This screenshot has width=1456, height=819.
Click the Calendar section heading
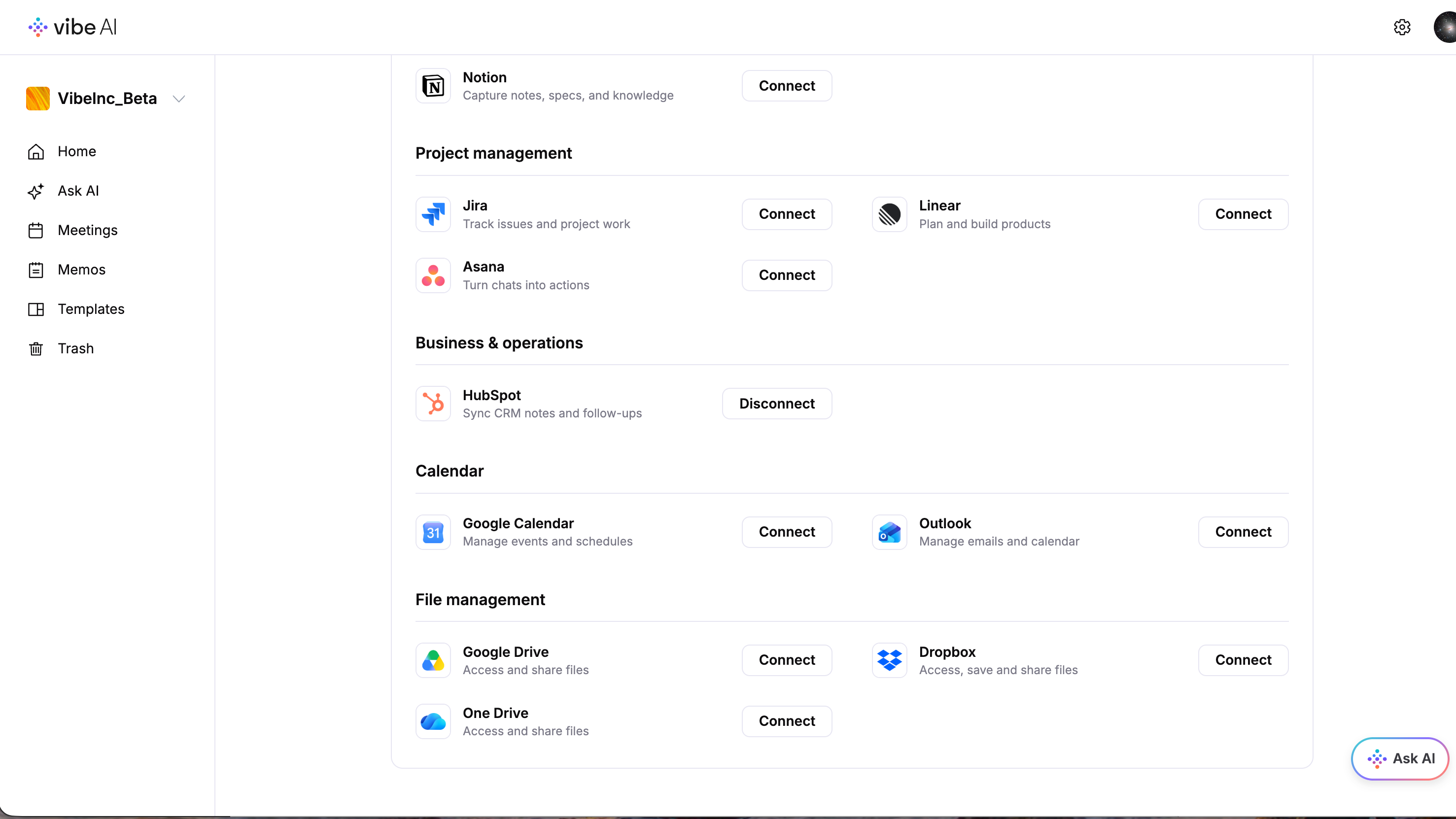pyautogui.click(x=450, y=472)
